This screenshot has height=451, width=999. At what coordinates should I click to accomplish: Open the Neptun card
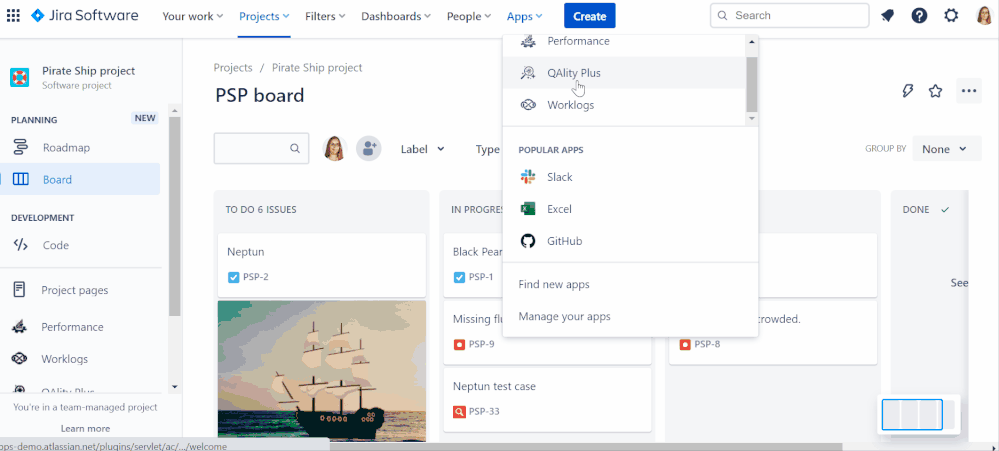(x=322, y=264)
